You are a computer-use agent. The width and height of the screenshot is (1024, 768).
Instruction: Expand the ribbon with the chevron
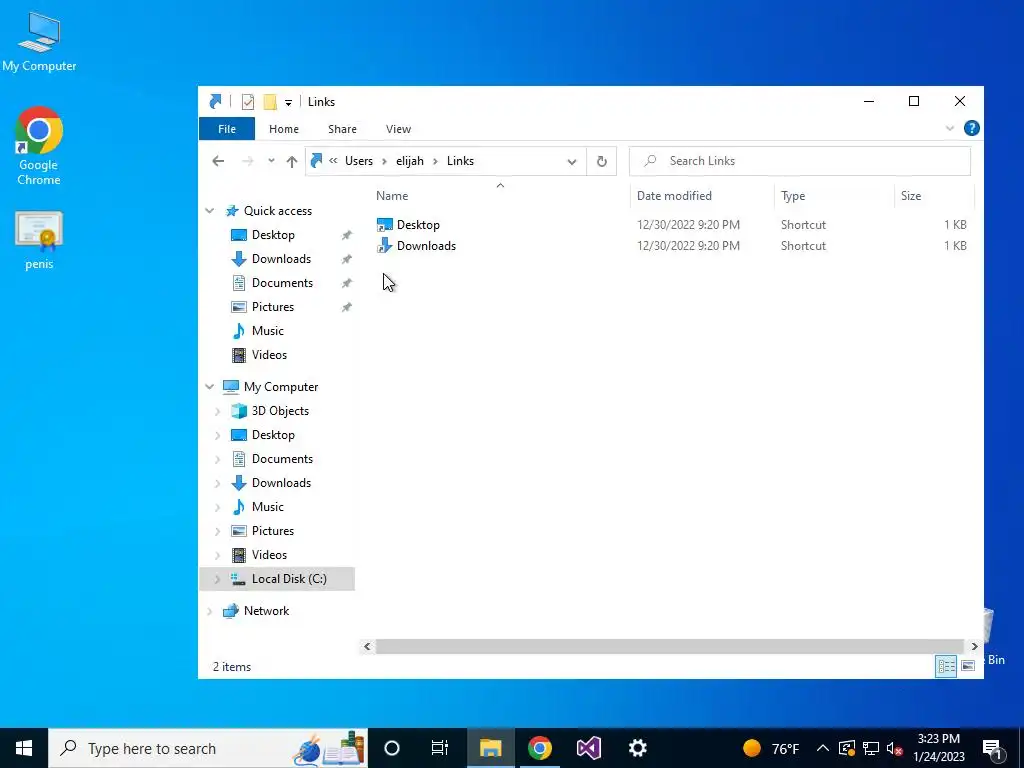950,129
